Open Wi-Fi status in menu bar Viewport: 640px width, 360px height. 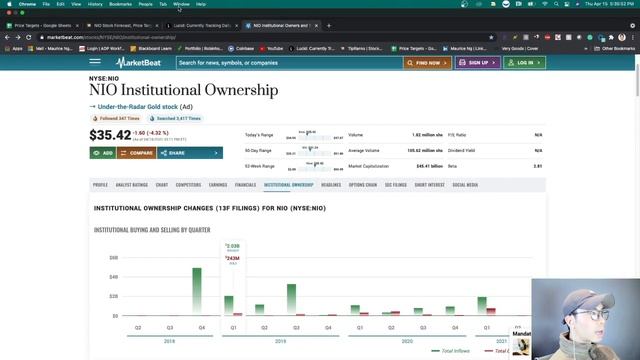click(x=545, y=4)
